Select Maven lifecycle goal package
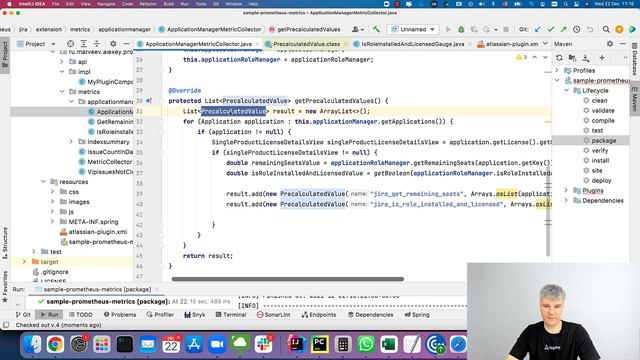 point(603,140)
